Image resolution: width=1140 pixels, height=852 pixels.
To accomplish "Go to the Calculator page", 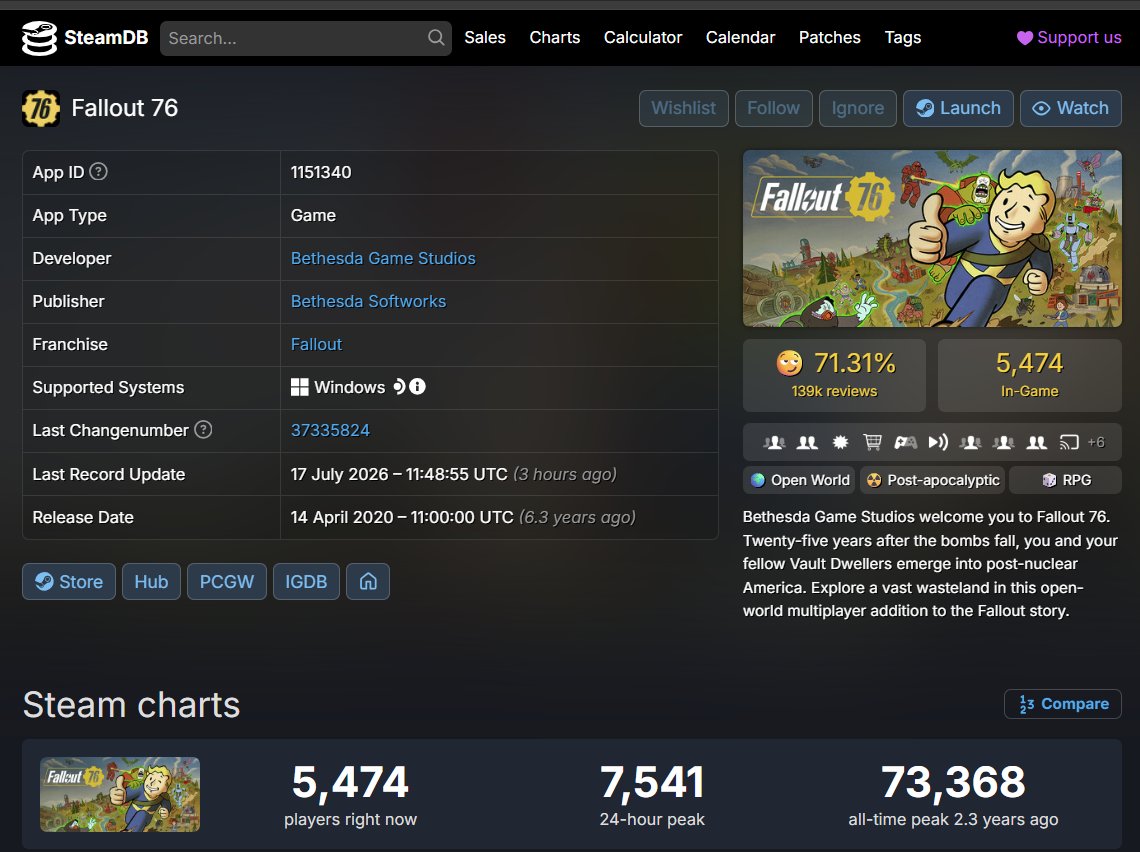I will click(x=643, y=38).
